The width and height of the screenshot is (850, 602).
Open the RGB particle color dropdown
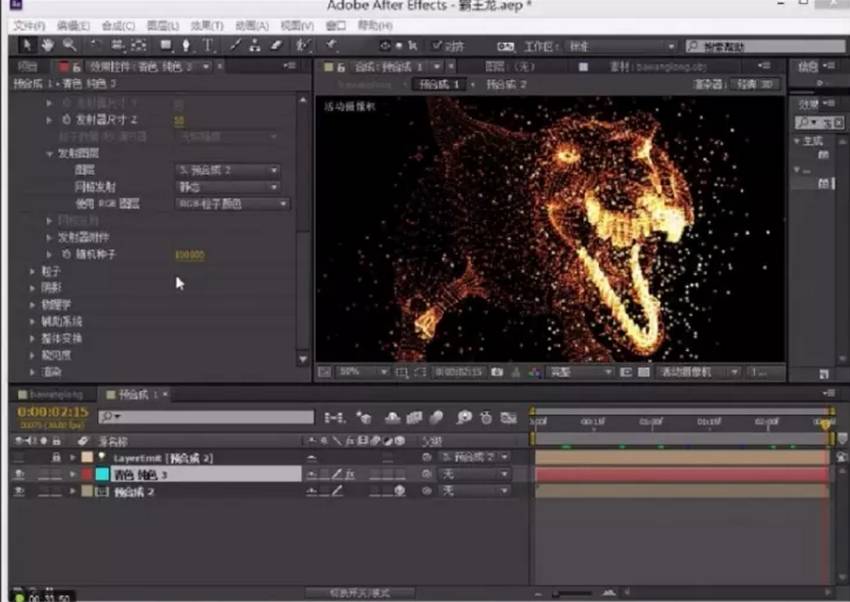pos(233,203)
